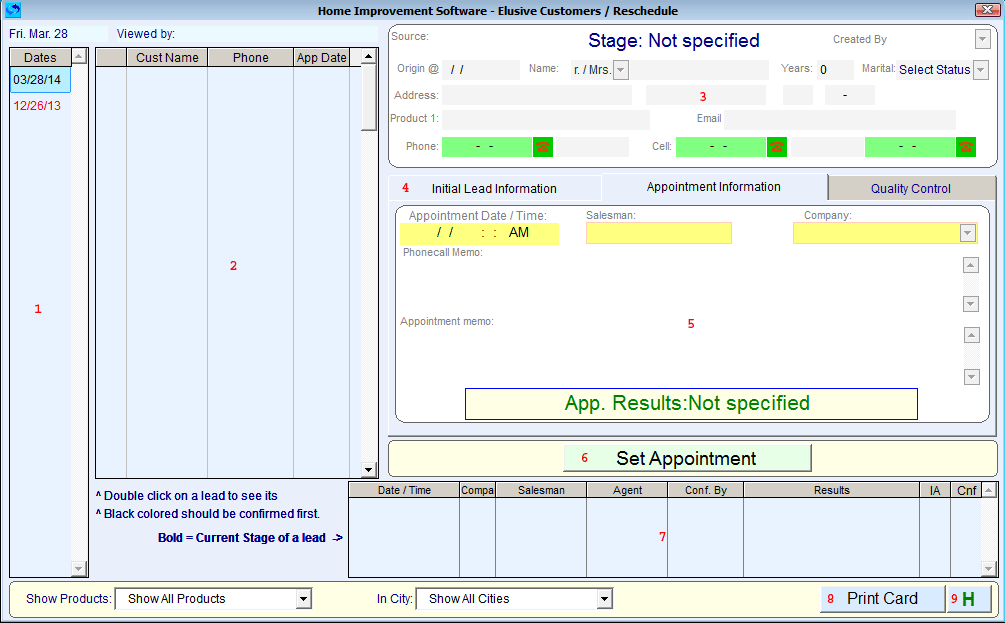This screenshot has height=623, width=1005.
Task: Switch to Appointment Information tab
Action: tap(713, 187)
